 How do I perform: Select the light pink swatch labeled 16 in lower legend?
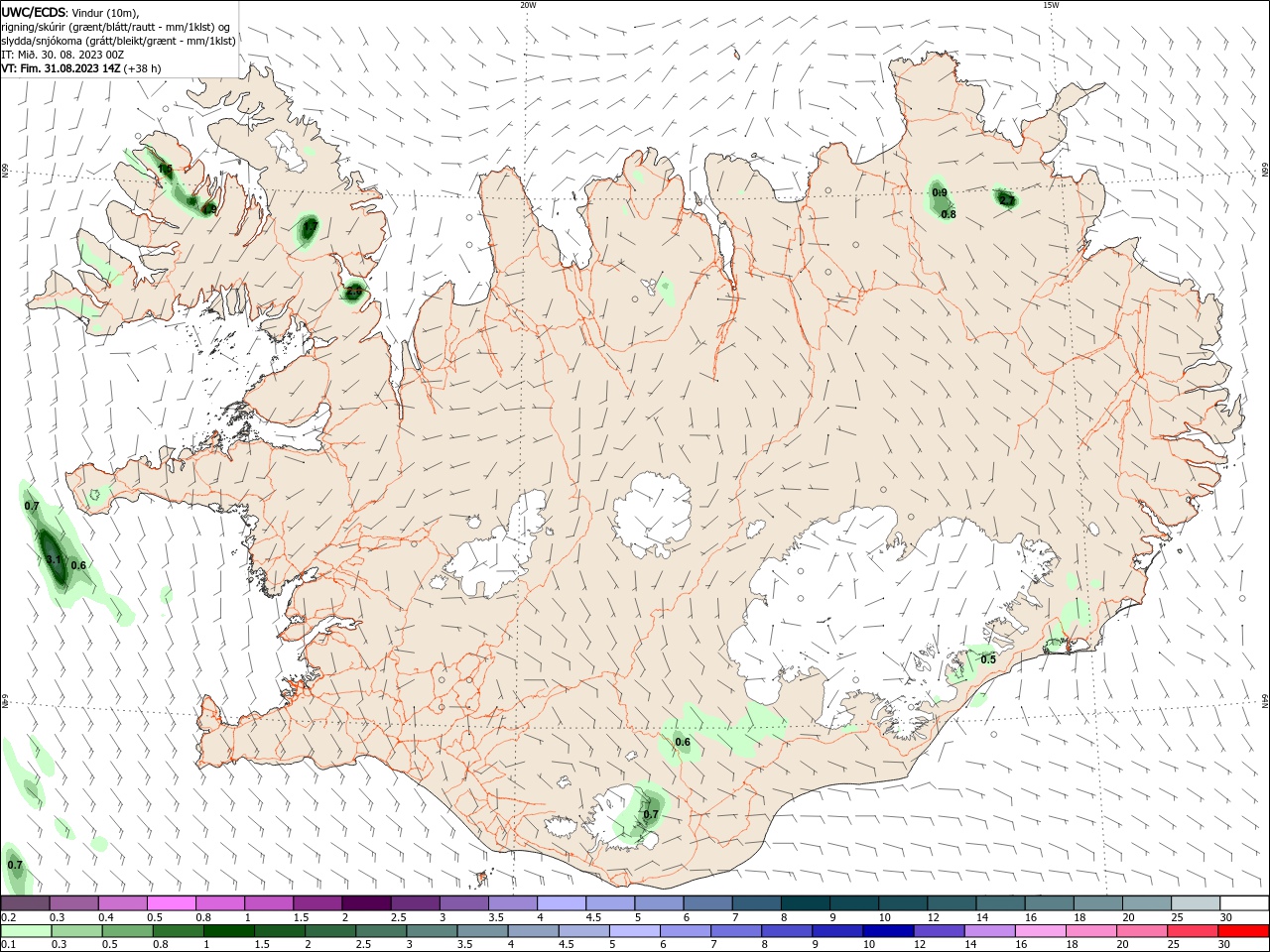(x=1040, y=931)
